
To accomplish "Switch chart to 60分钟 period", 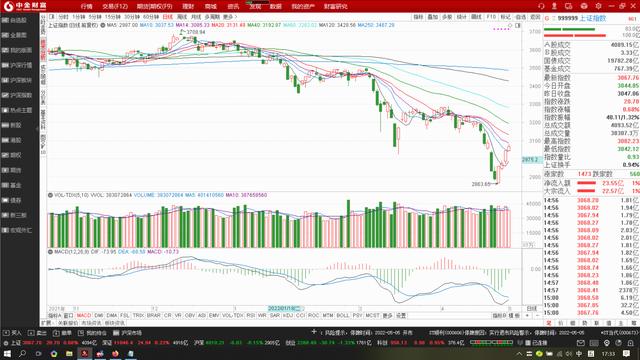I will 151,17.
